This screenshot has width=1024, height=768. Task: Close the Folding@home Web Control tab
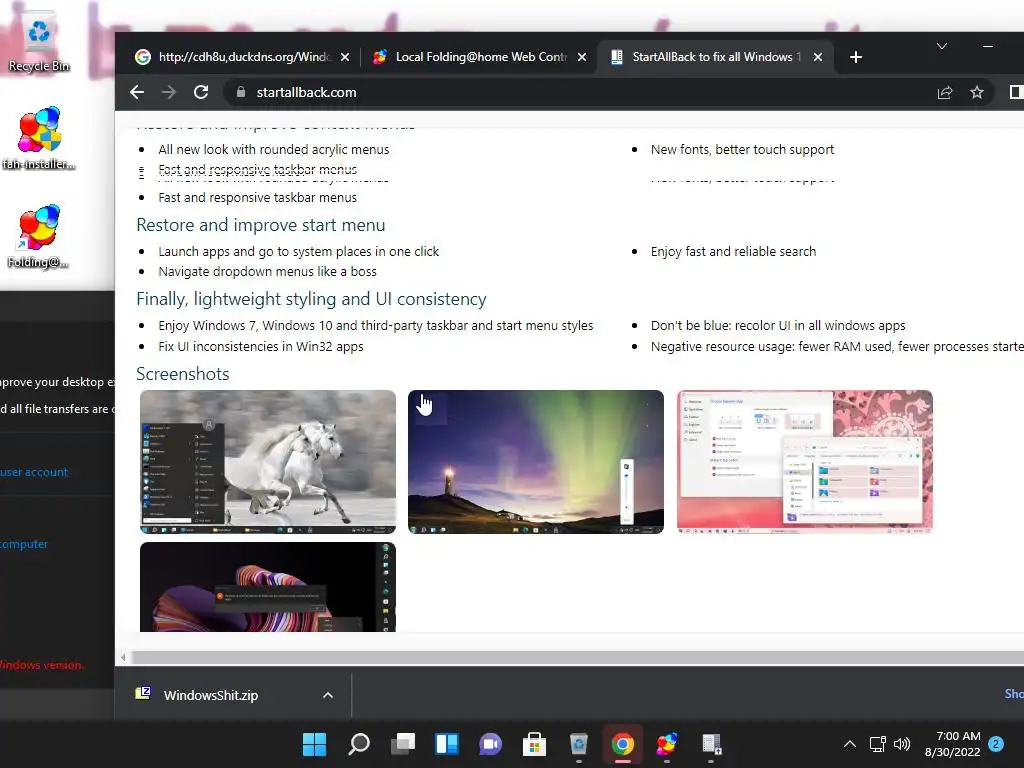tap(582, 57)
